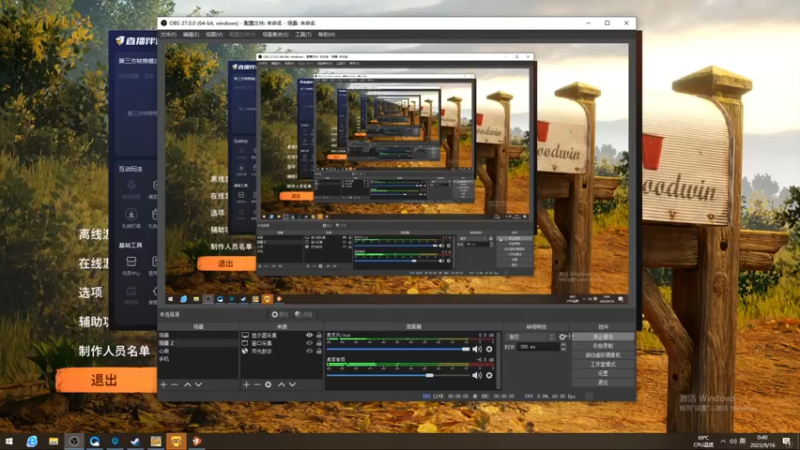Move the source up with the up arrow

click(281, 385)
